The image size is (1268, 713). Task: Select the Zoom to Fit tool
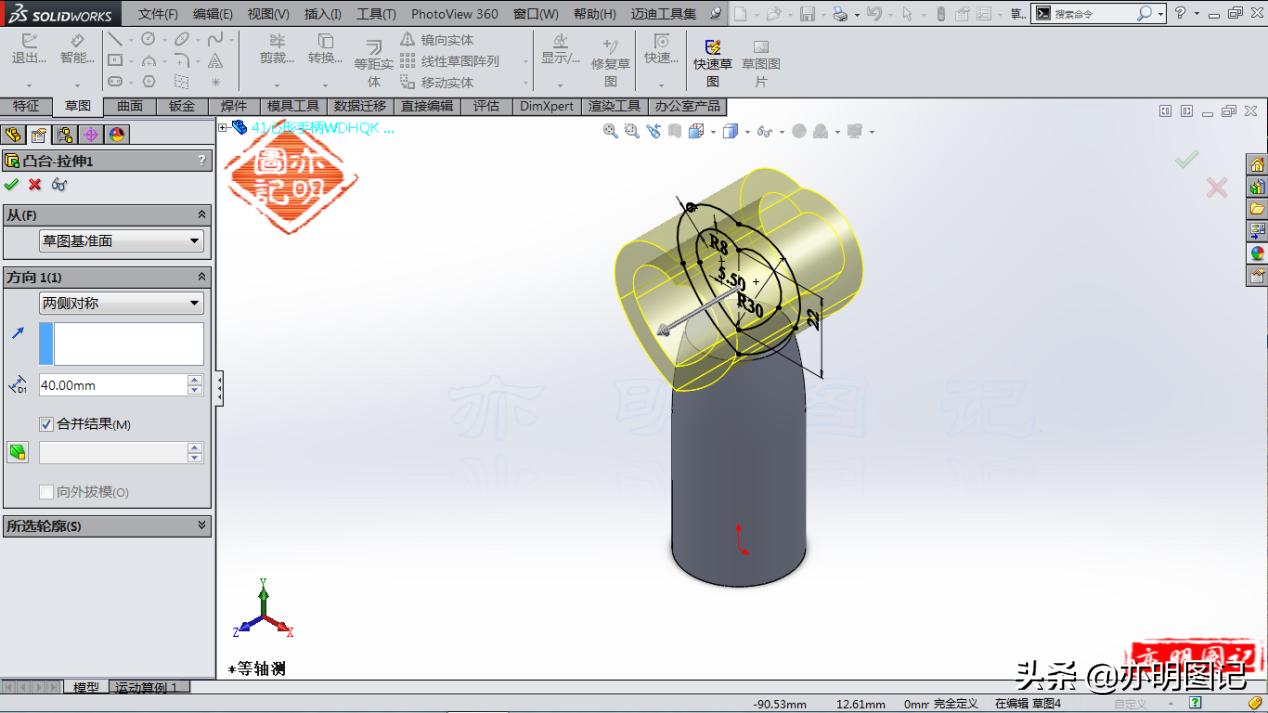point(610,130)
